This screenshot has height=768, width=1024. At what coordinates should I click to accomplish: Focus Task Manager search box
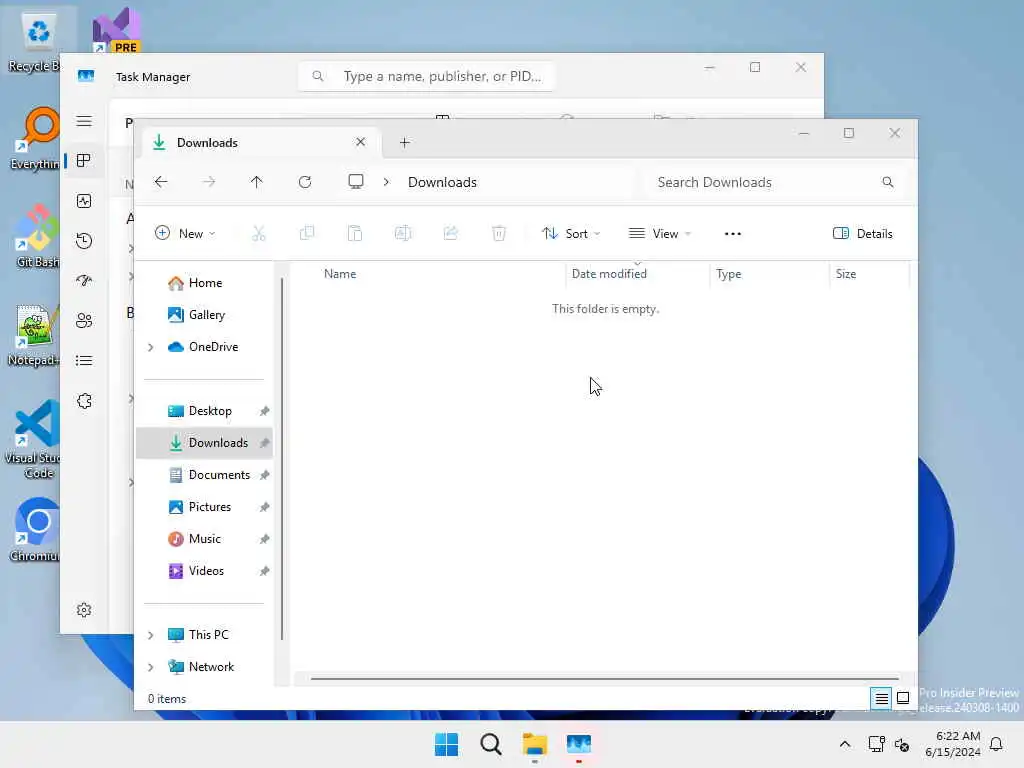click(426, 76)
